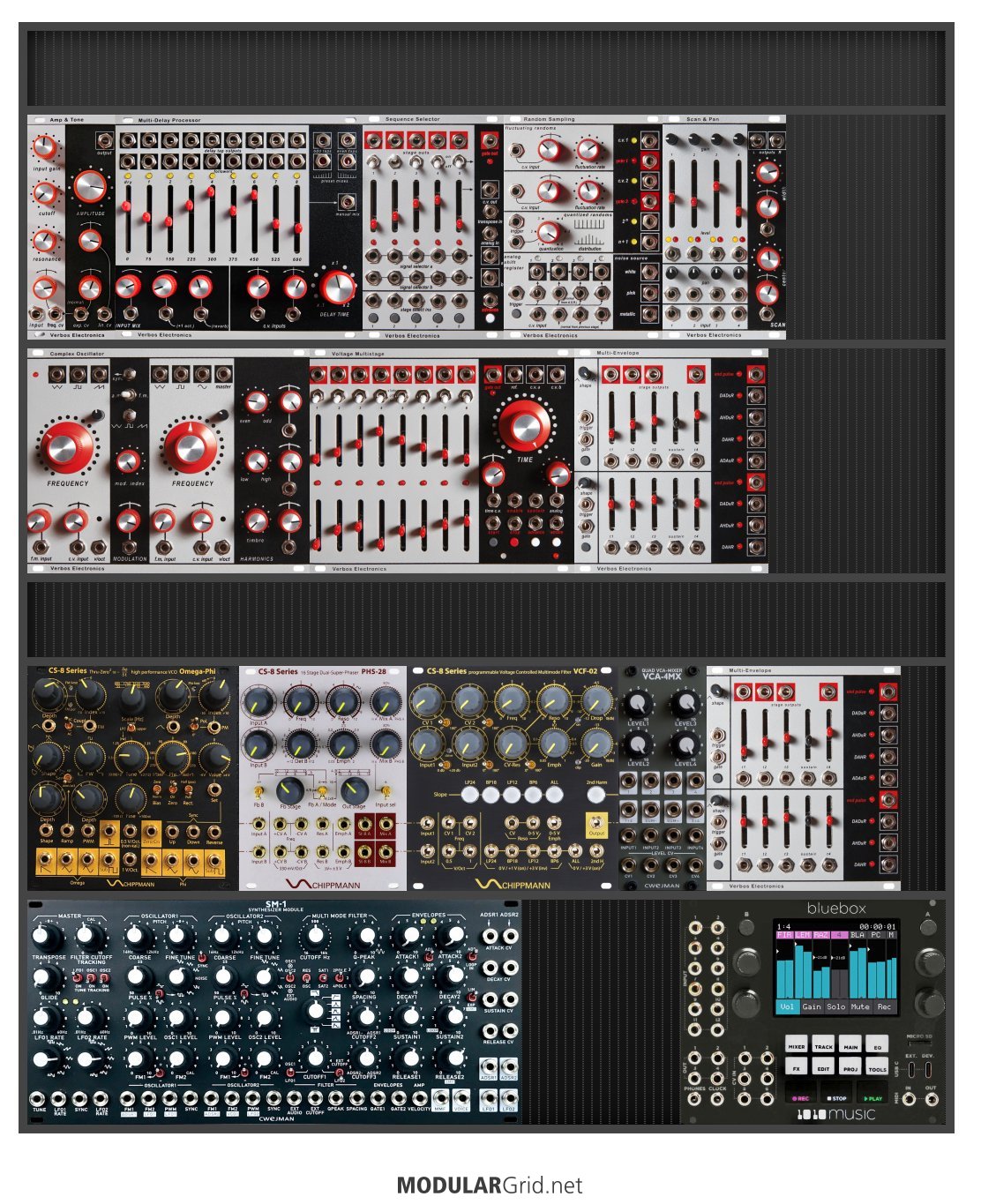Tap the TOOLS button on bluebox
Viewport: 981px width, 1204px height.
click(877, 1066)
